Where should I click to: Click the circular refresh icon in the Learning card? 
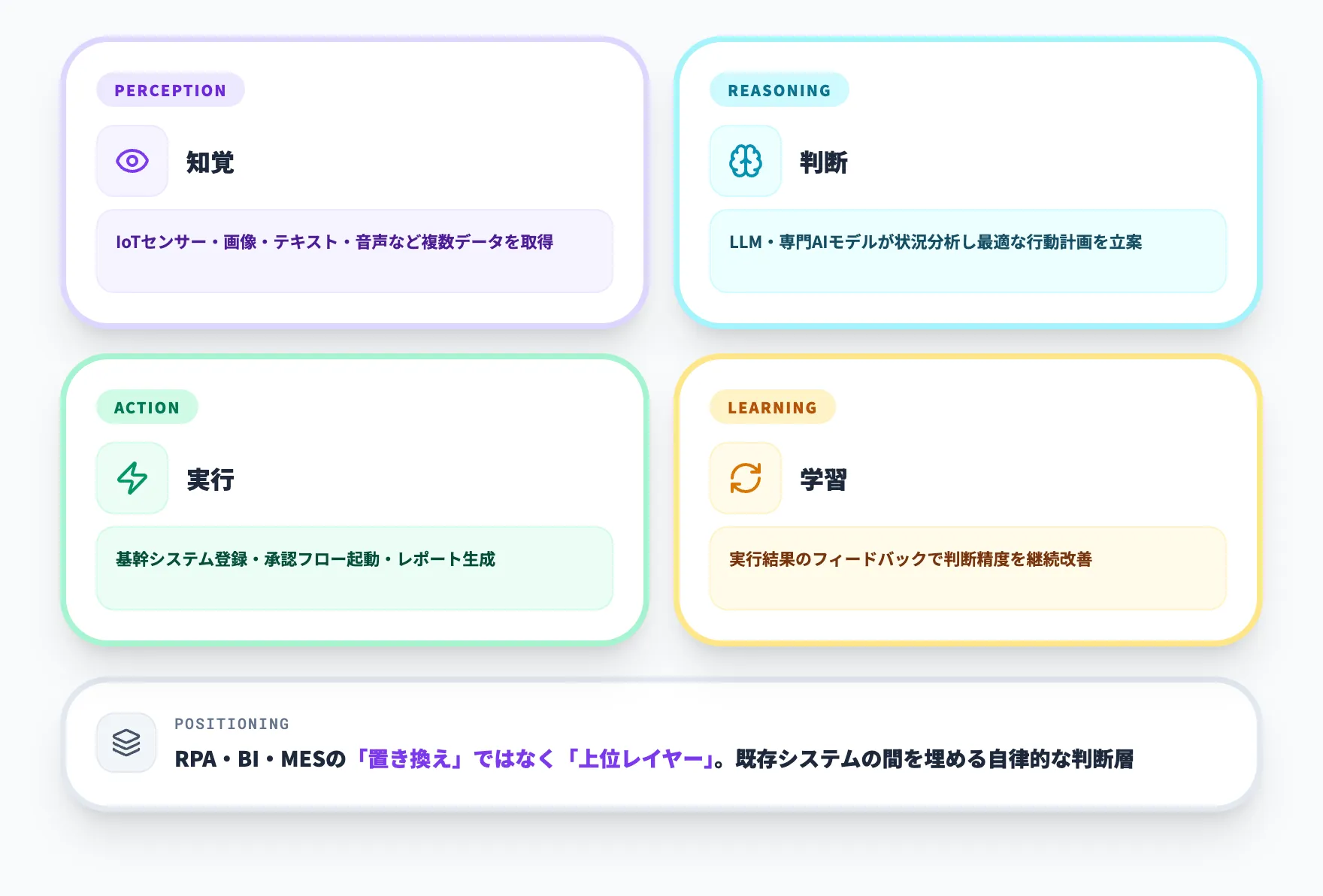(745, 478)
